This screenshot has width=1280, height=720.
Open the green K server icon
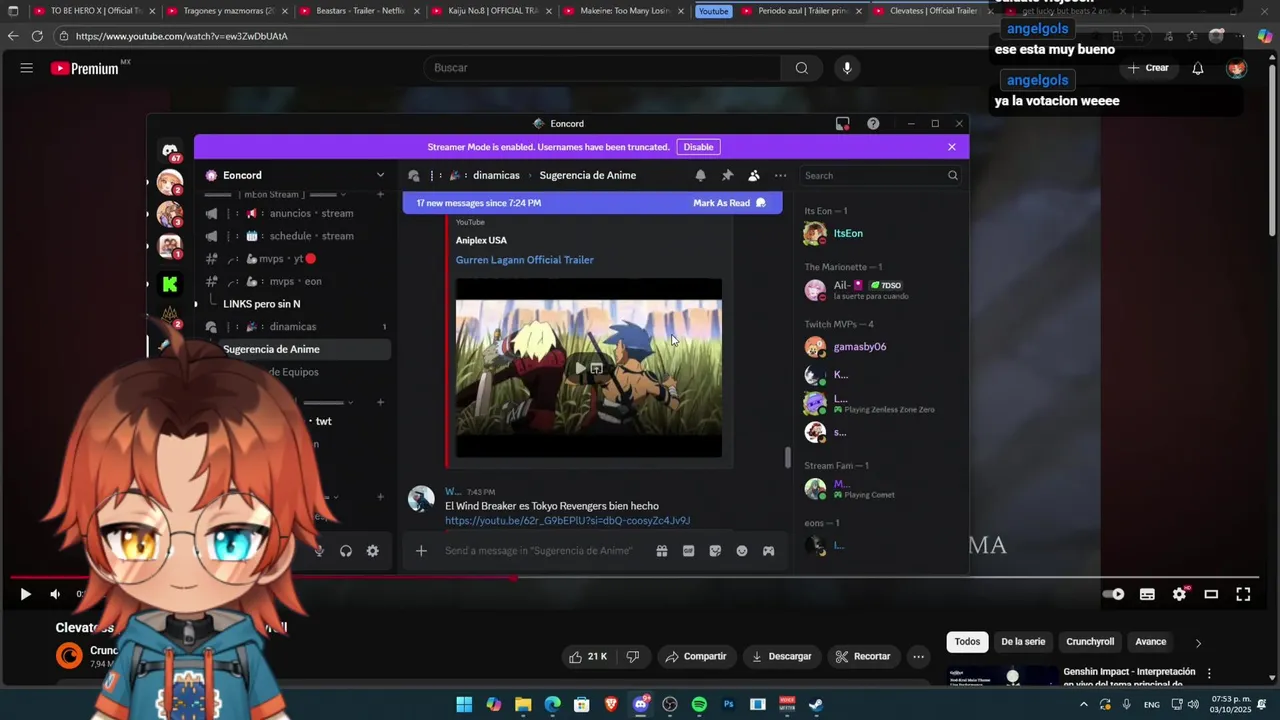(x=170, y=284)
